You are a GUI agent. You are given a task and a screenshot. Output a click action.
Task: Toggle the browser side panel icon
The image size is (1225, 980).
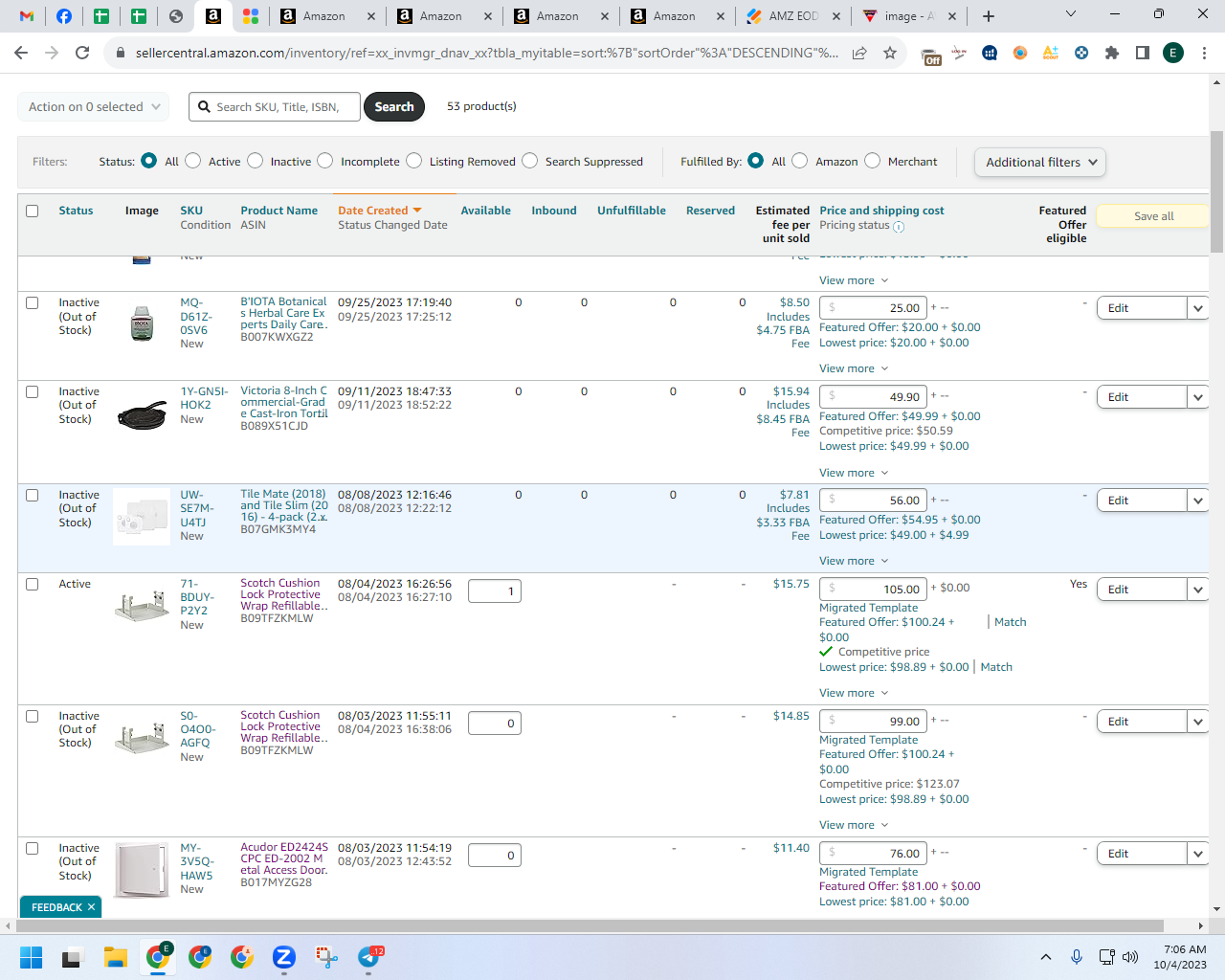coord(1143,53)
